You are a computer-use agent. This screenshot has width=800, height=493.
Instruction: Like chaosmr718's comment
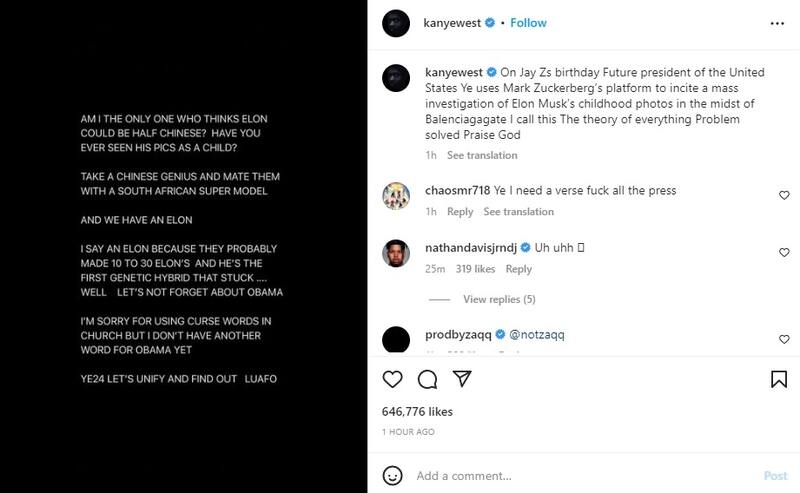(783, 194)
